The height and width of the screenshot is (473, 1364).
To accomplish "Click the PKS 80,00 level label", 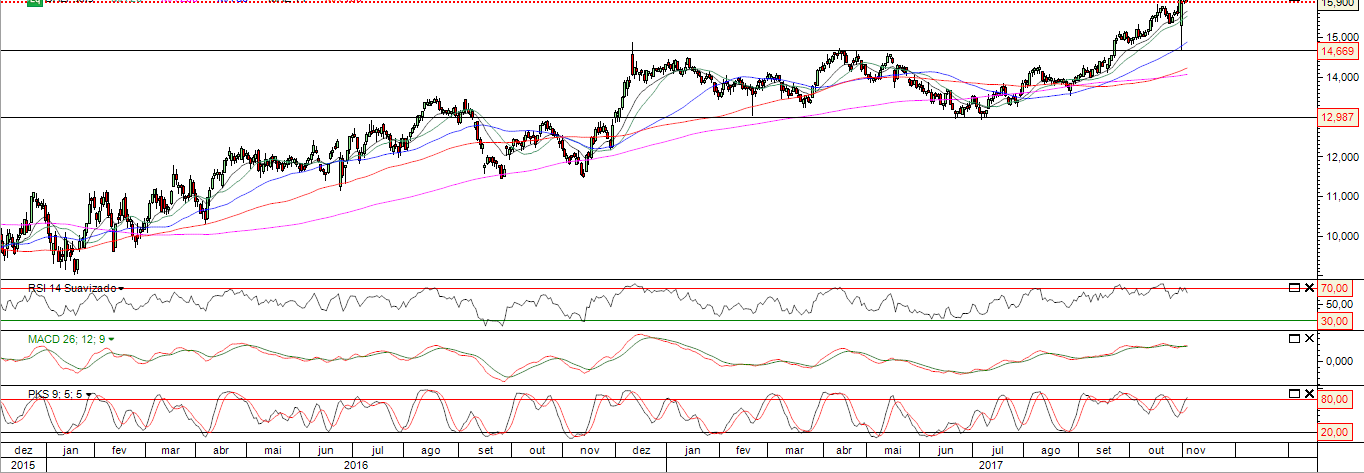I will (x=1337, y=400).
